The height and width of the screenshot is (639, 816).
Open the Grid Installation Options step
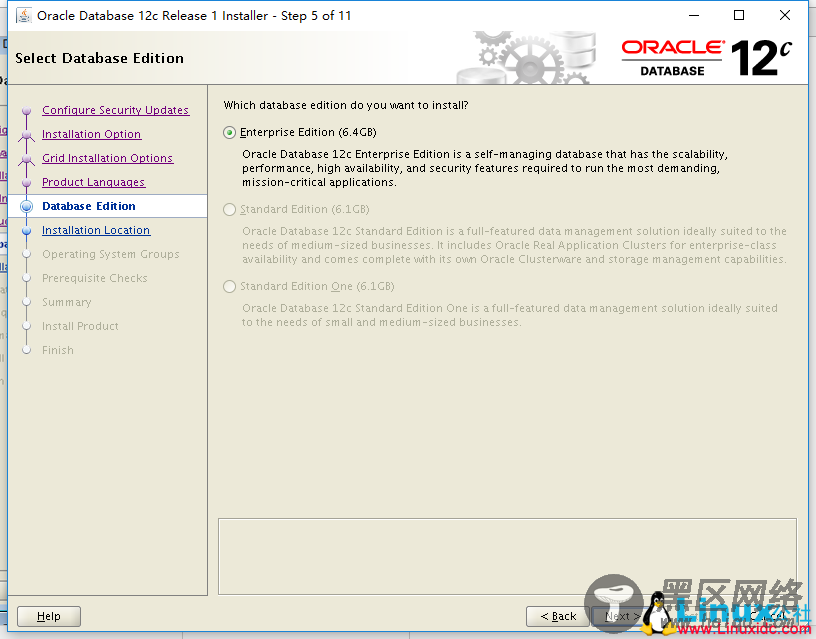pyautogui.click(x=107, y=158)
